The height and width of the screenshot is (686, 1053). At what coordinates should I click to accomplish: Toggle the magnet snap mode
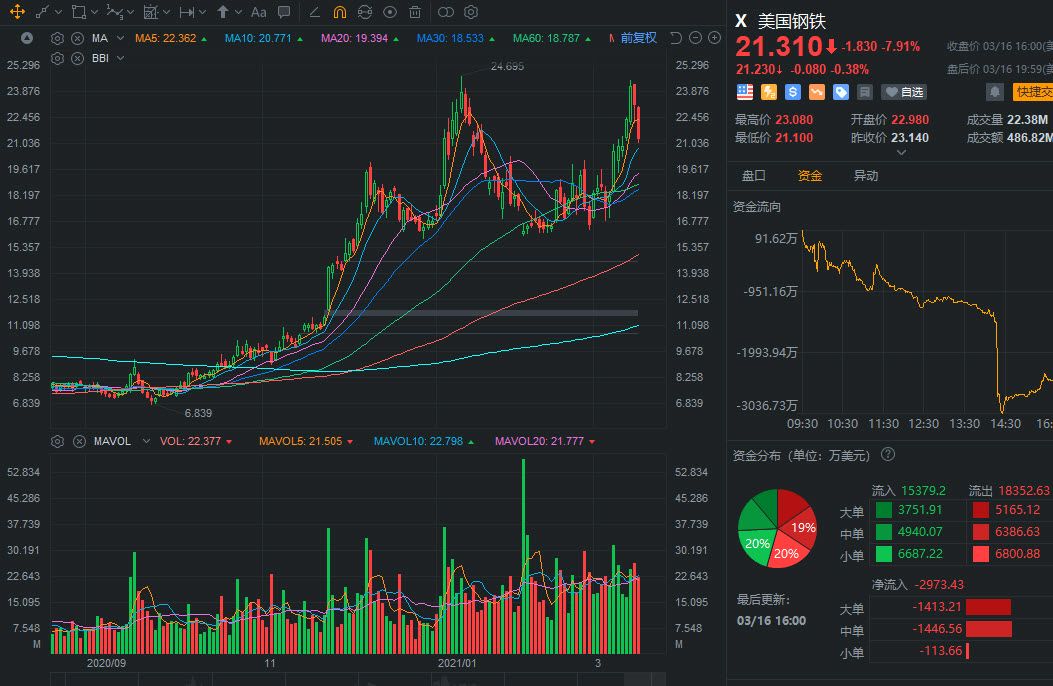[340, 12]
